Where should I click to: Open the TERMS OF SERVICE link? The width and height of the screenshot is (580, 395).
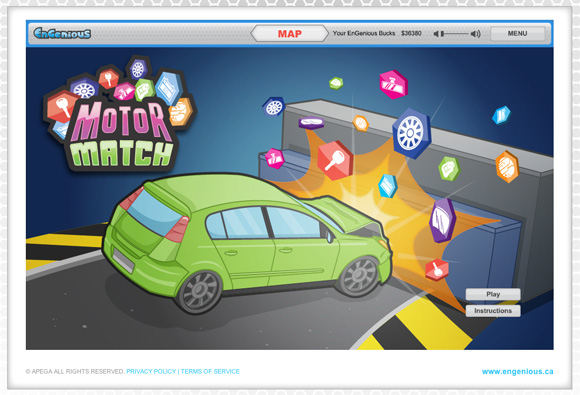click(x=210, y=371)
